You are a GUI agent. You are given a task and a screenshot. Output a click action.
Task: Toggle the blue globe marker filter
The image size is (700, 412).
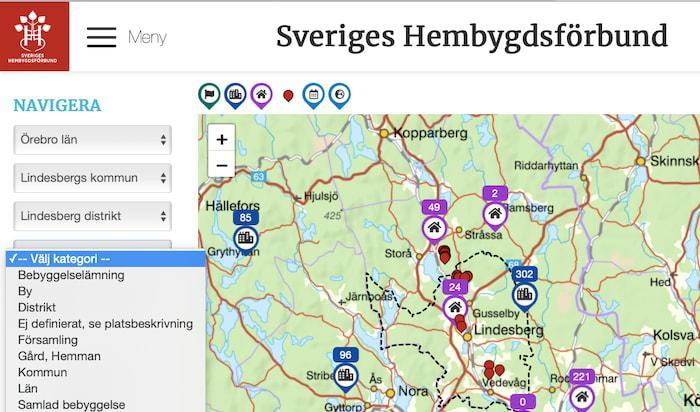coord(340,95)
